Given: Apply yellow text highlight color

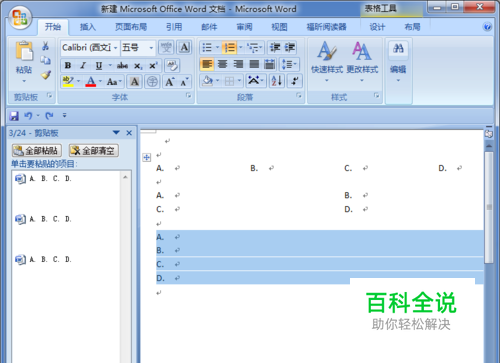Looking at the screenshot, I should coord(68,81).
